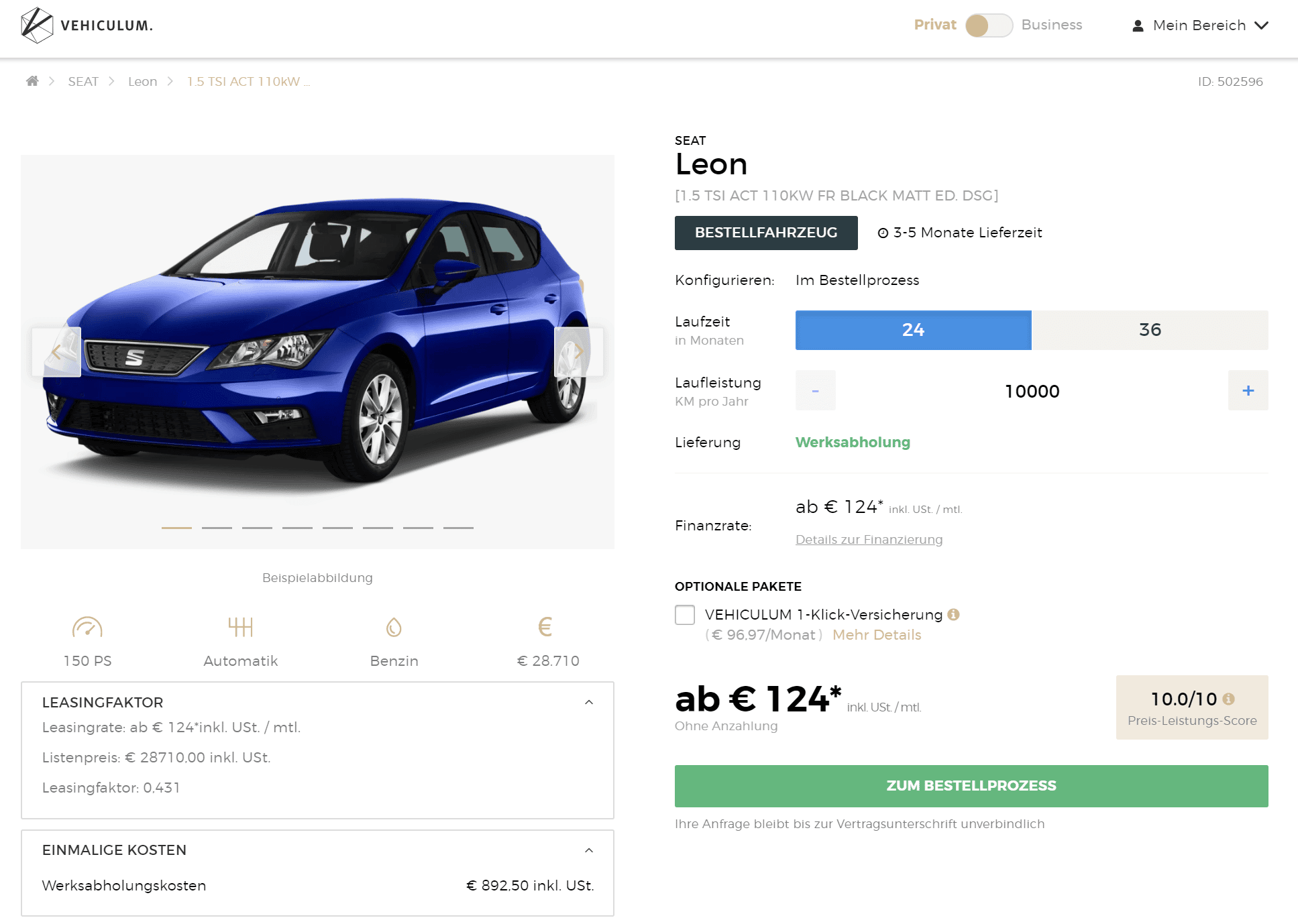Click the Vehiculum logo icon
Image resolution: width=1298 pixels, height=924 pixels.
37,25
